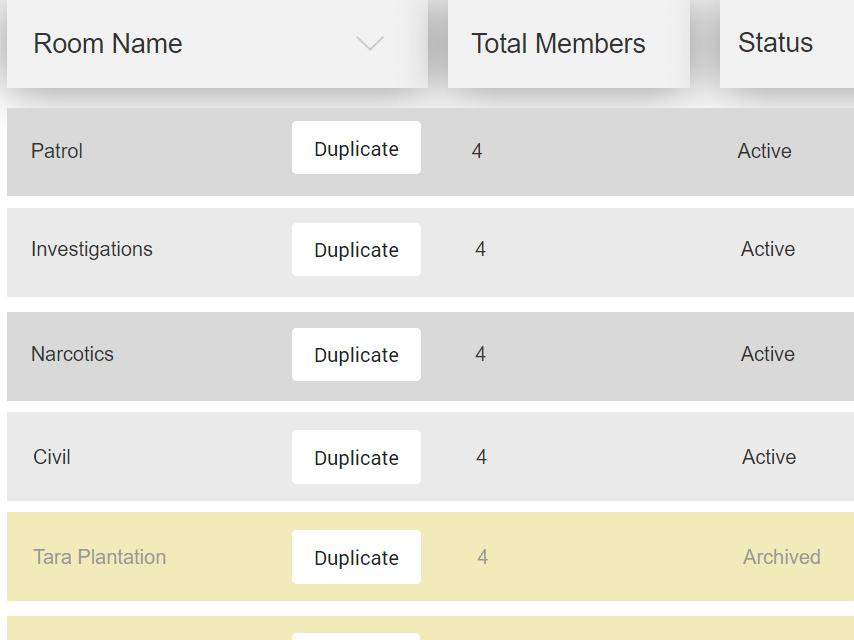Click the Room Name column header
This screenshot has height=640, width=854.
tap(108, 44)
